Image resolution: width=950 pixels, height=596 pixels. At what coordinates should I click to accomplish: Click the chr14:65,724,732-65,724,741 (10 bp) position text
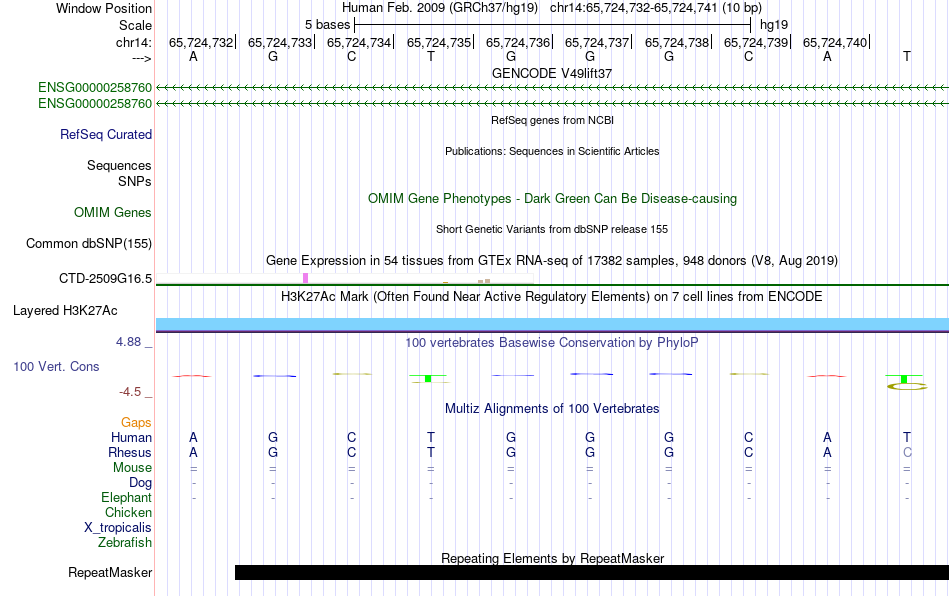coord(656,8)
